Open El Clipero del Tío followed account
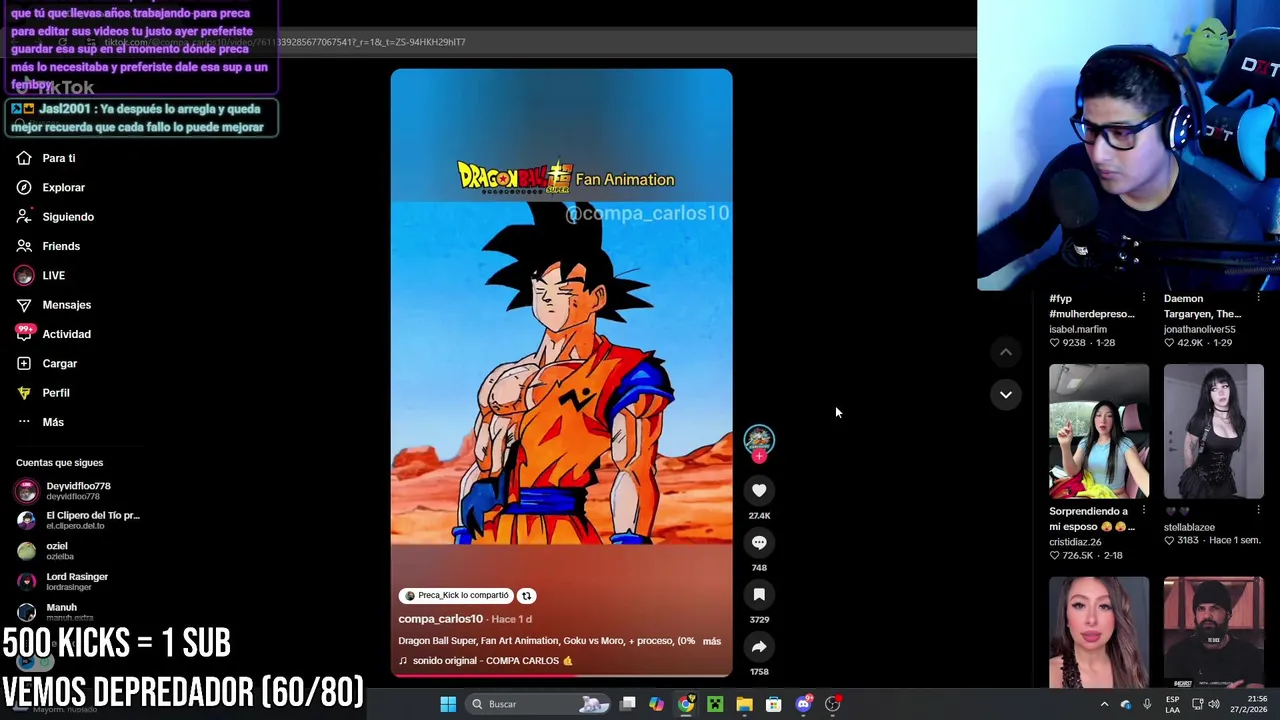The height and width of the screenshot is (720, 1280). tap(78, 520)
